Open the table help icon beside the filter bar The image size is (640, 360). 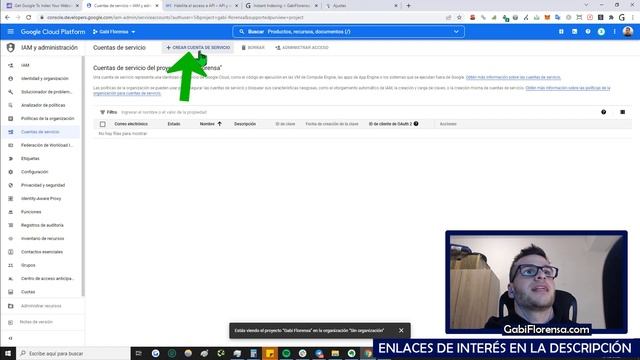coord(603,112)
